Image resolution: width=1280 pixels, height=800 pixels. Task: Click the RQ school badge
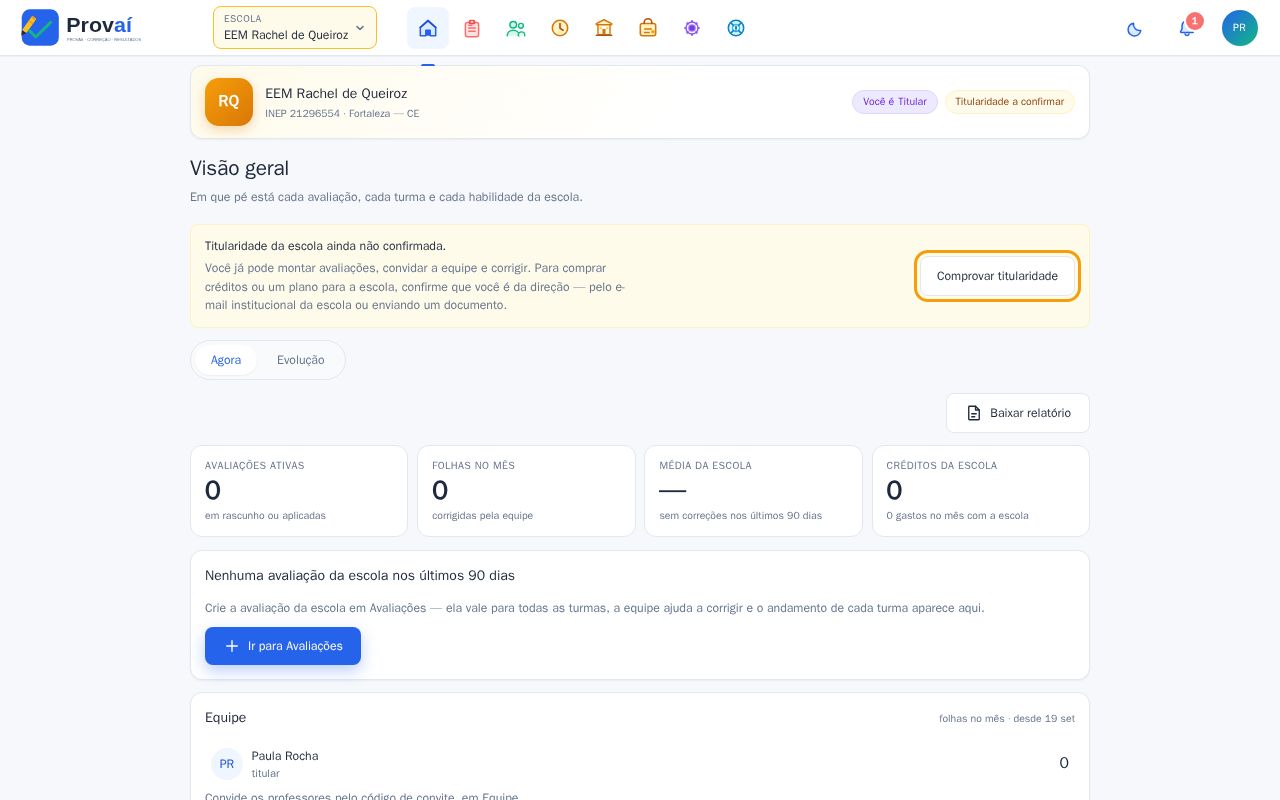[229, 102]
